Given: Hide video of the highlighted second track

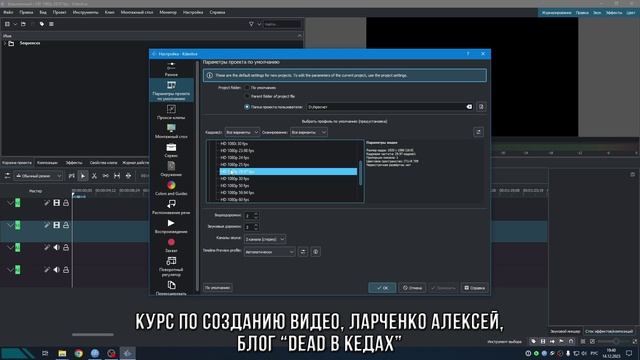Looking at the screenshot, I should [56, 225].
